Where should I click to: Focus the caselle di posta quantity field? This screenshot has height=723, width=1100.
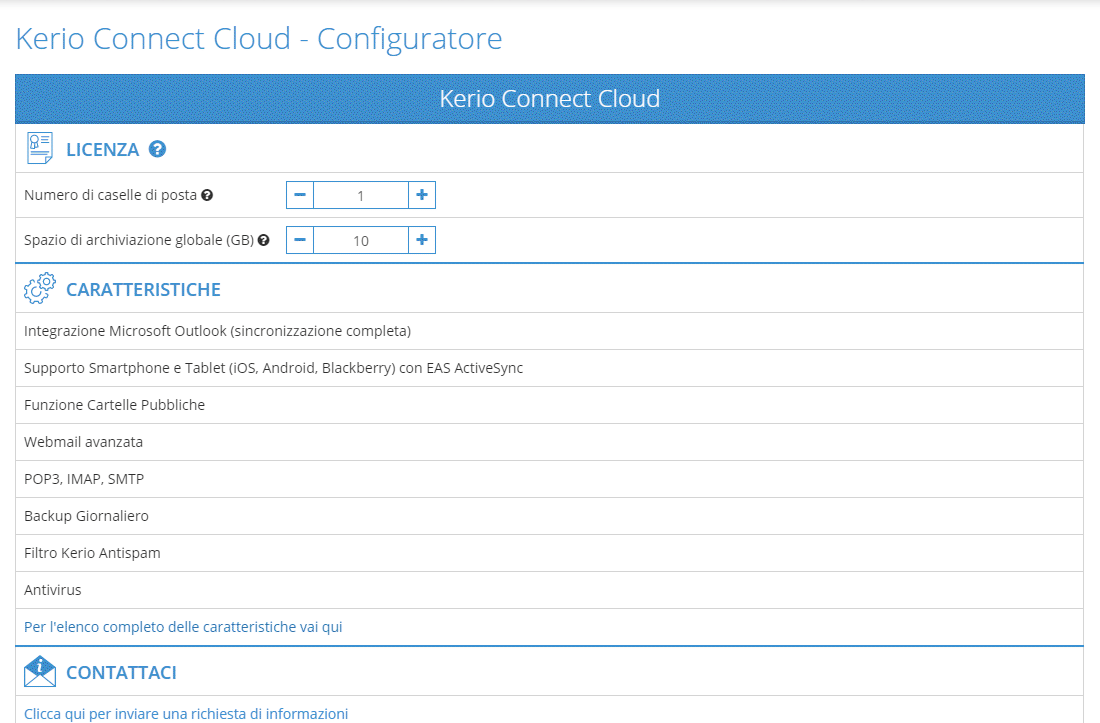click(361, 195)
